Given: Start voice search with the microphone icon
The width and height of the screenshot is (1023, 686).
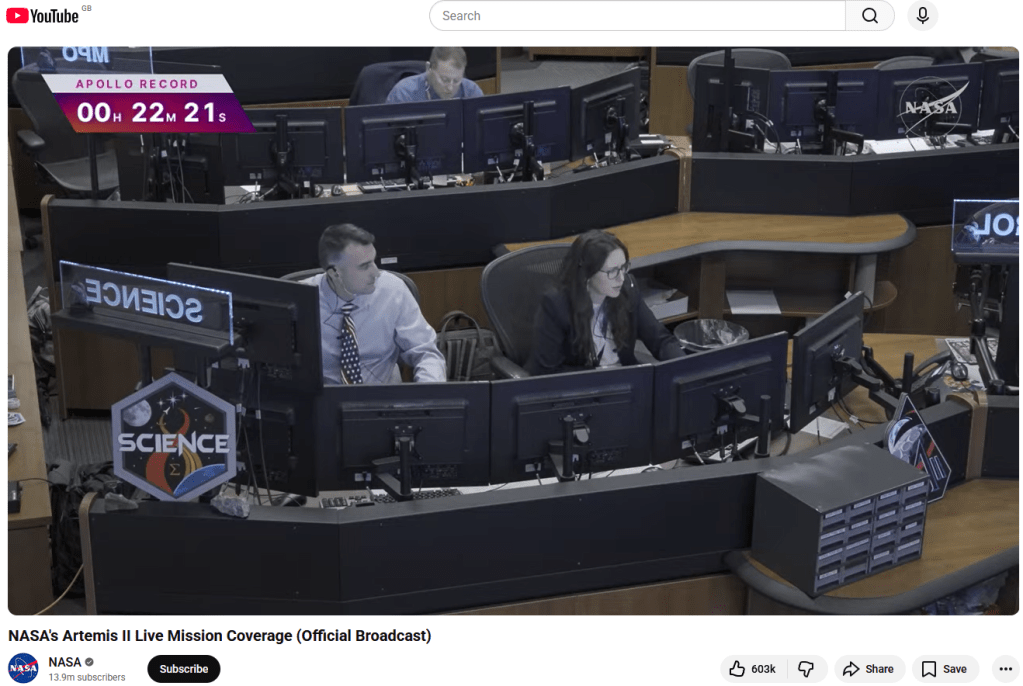Looking at the screenshot, I should point(922,16).
